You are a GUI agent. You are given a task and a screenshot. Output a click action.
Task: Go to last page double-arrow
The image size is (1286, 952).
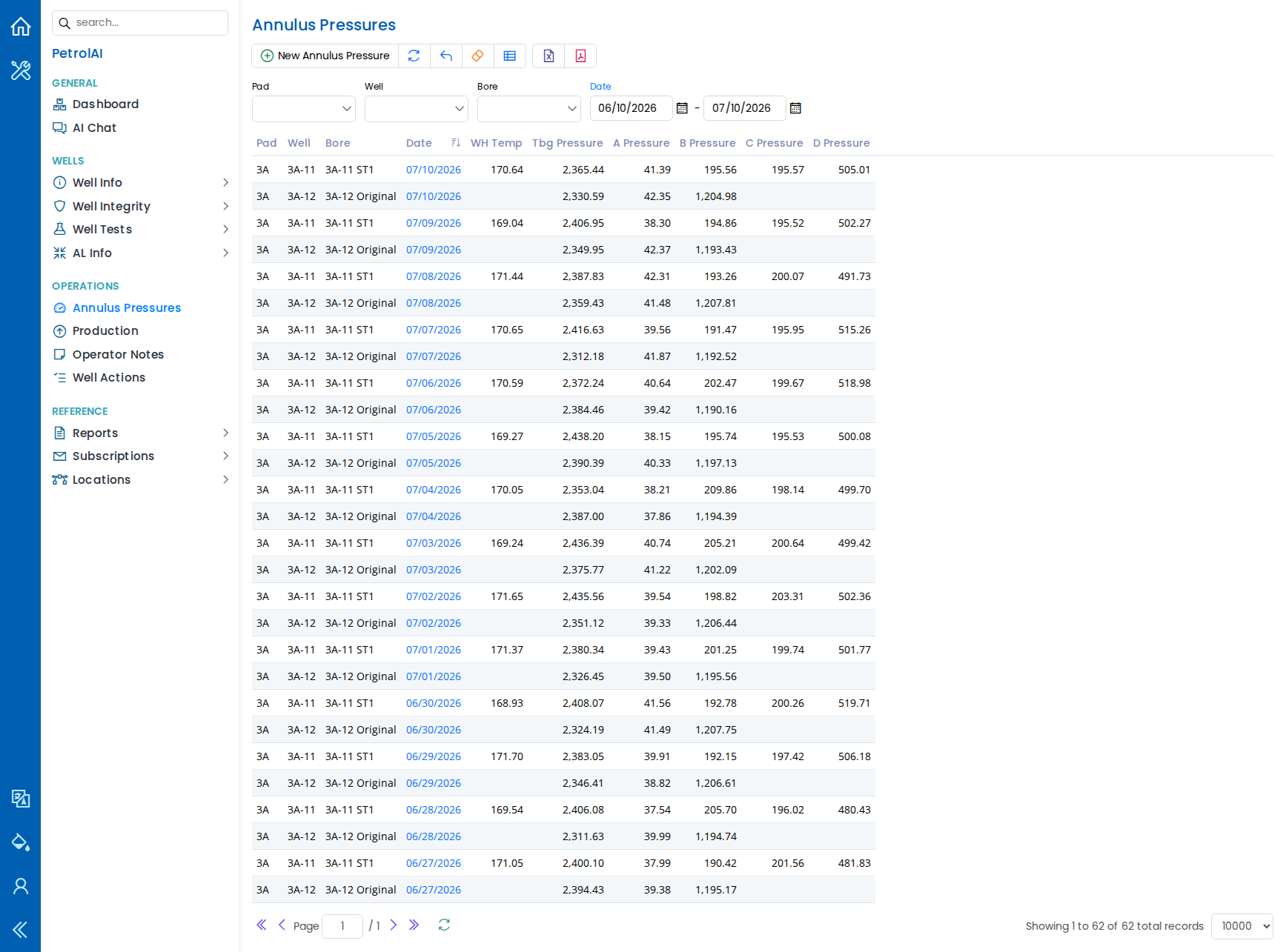pyautogui.click(x=414, y=925)
